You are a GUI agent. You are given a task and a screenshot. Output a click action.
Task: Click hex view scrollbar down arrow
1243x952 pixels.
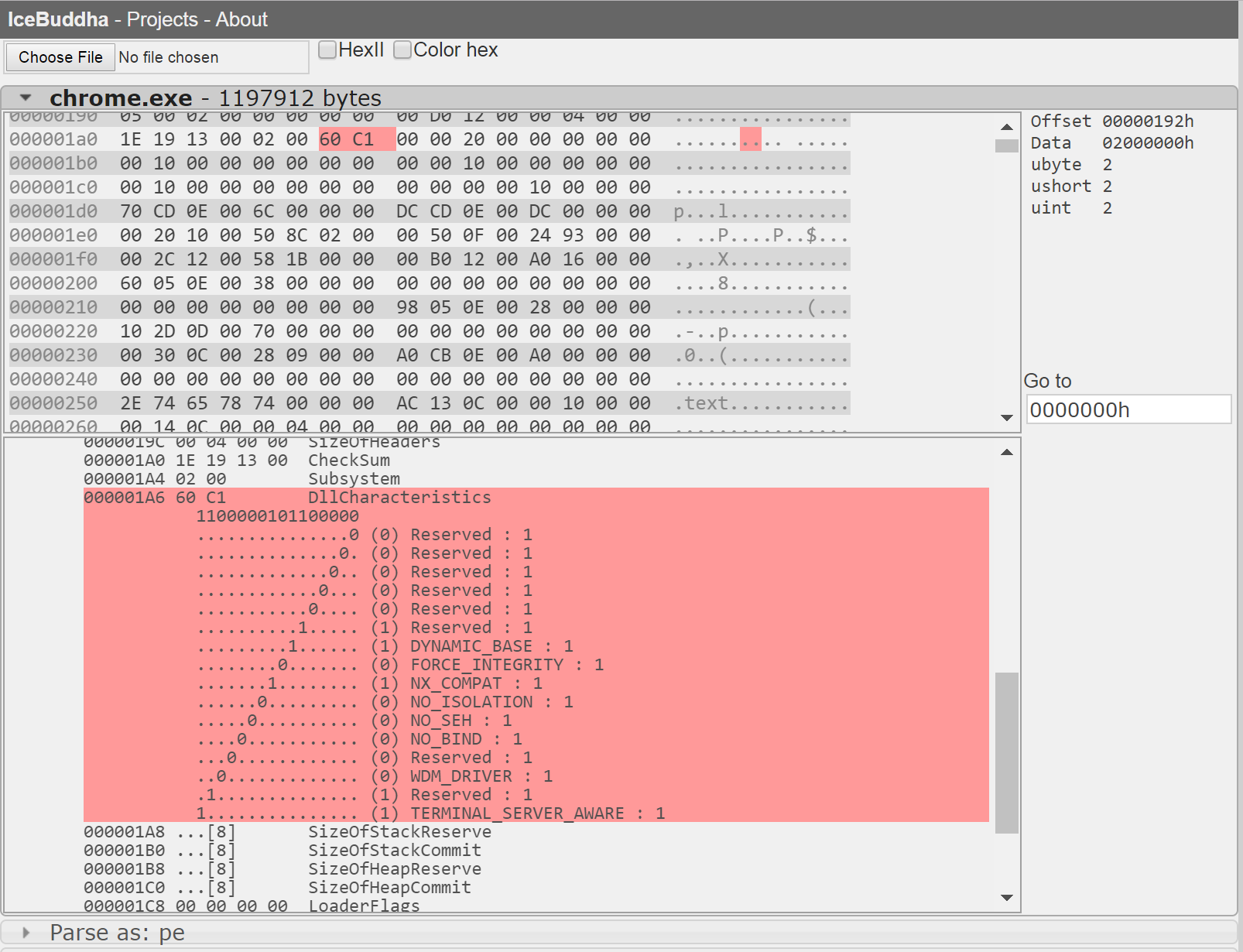(x=1006, y=417)
